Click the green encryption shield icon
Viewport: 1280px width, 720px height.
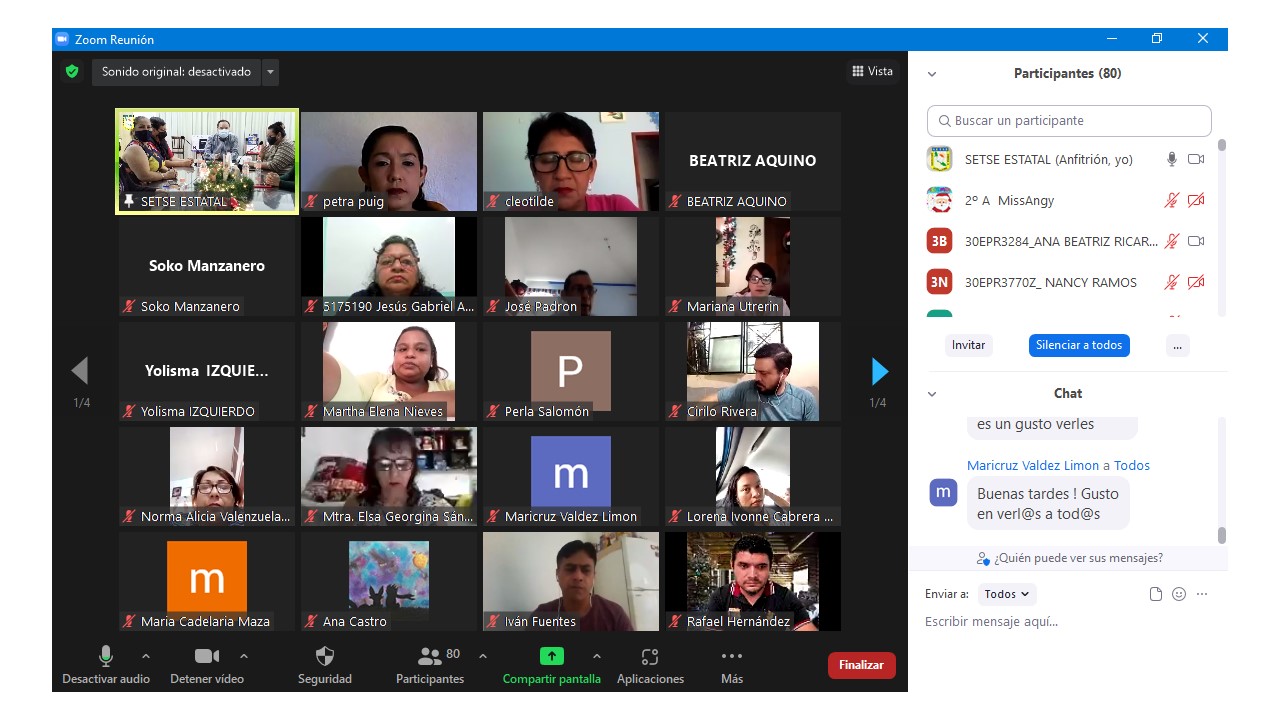tap(72, 72)
